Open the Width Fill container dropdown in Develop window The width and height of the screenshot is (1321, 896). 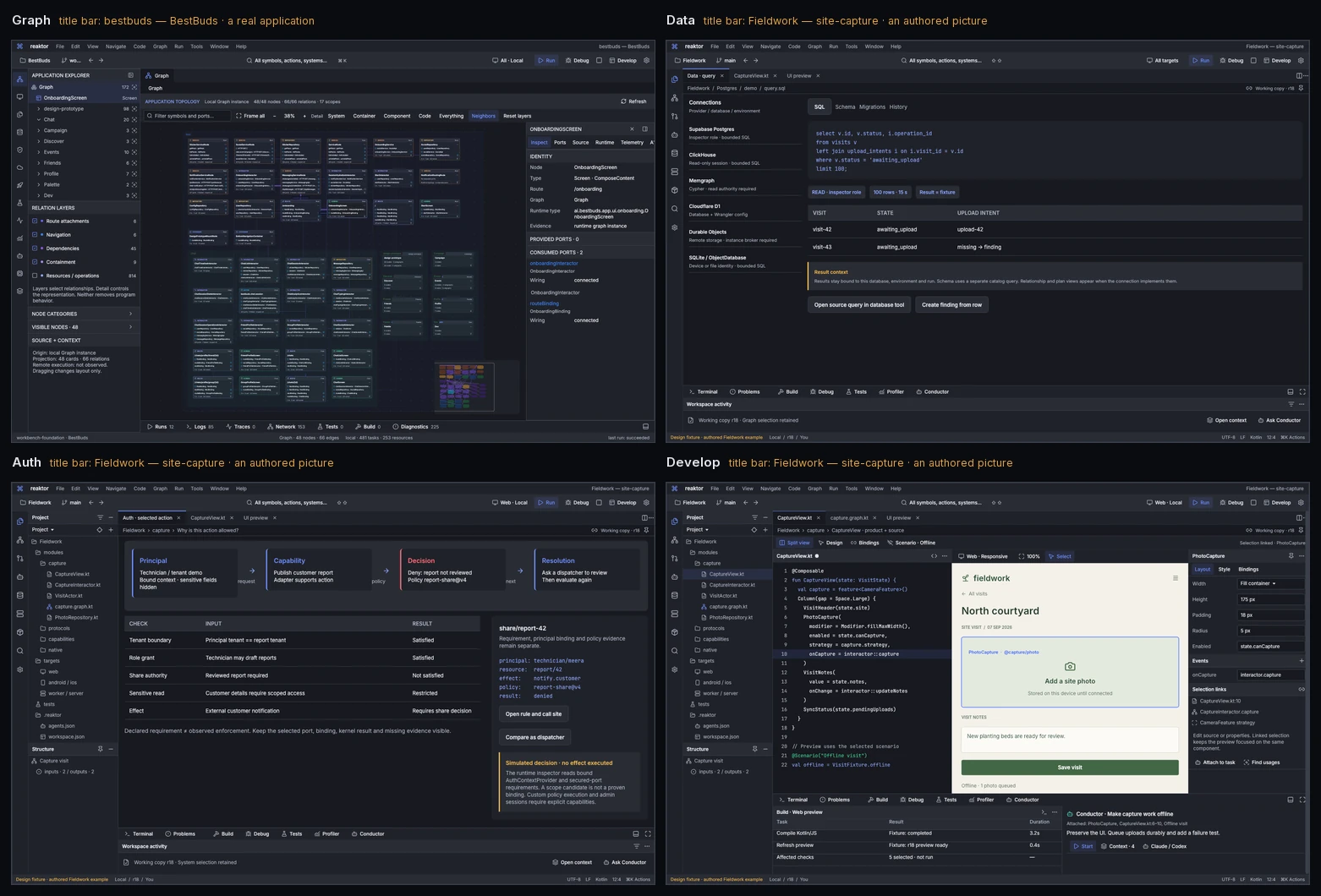[x=1270, y=583]
